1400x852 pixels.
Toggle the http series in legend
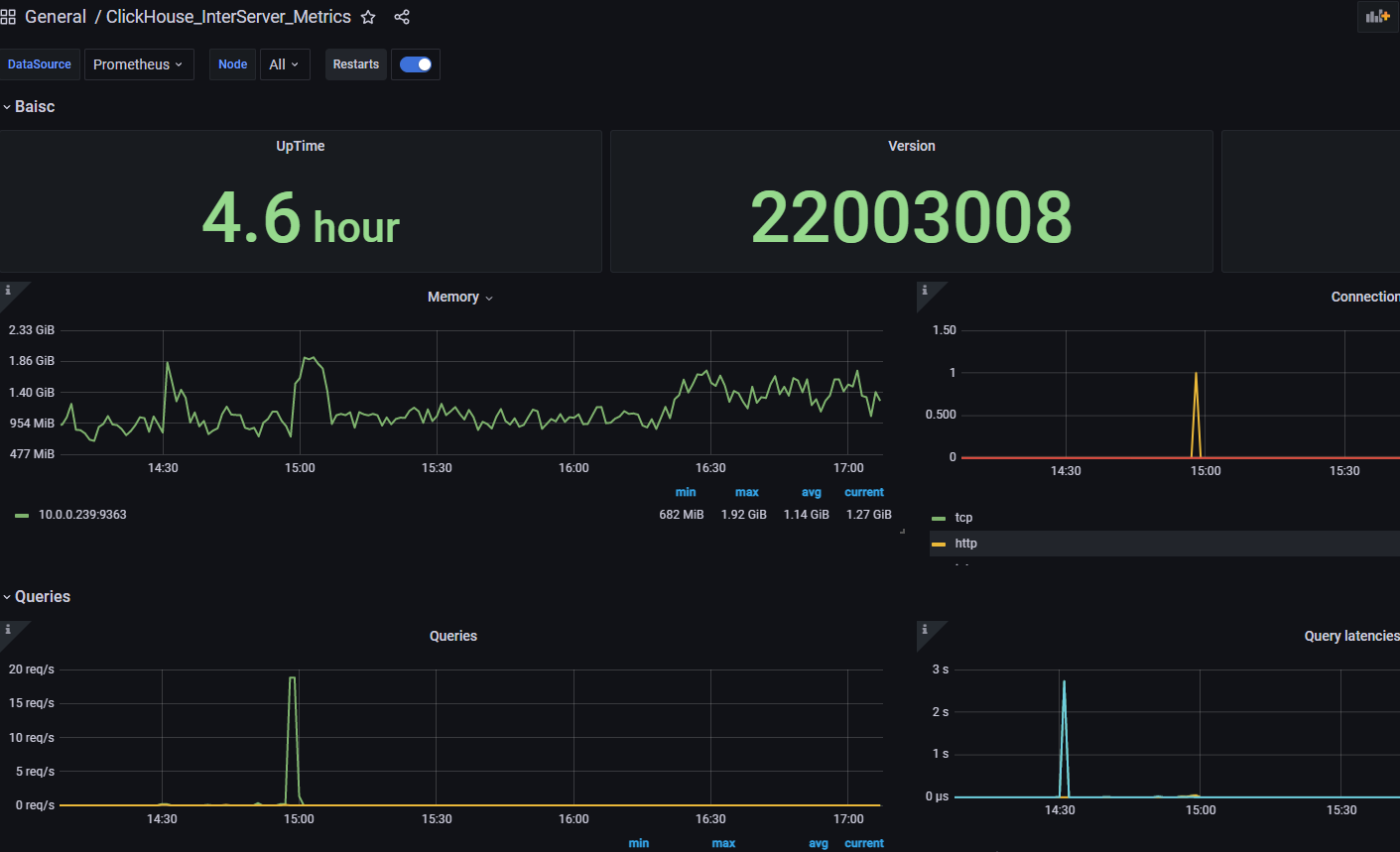965,544
